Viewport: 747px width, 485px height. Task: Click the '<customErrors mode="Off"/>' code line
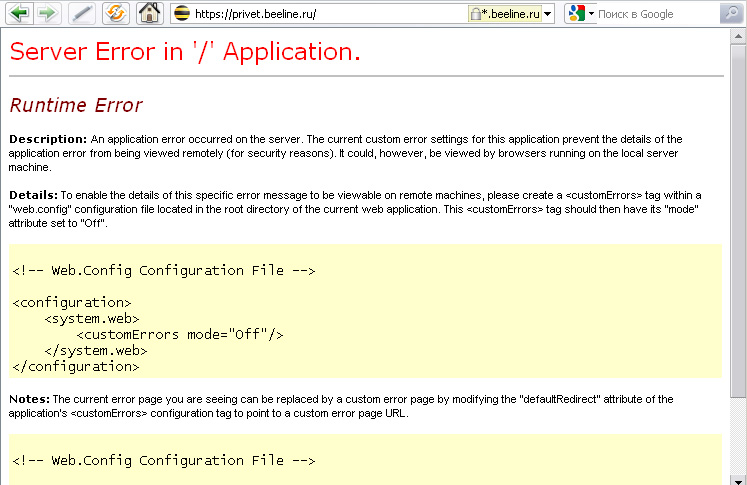[180, 334]
